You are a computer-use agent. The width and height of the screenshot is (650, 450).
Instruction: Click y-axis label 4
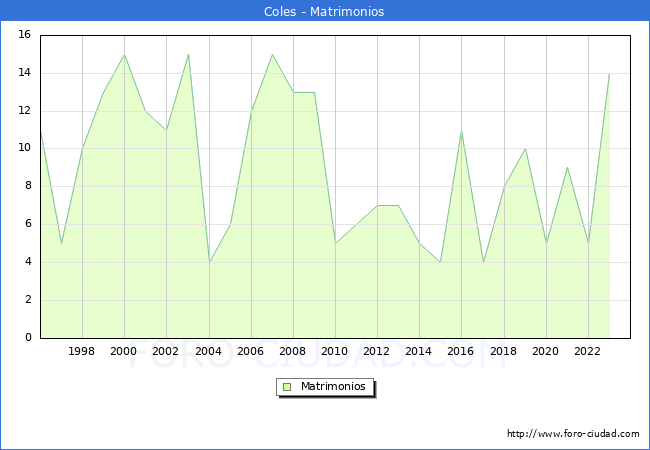pyautogui.click(x=28, y=261)
